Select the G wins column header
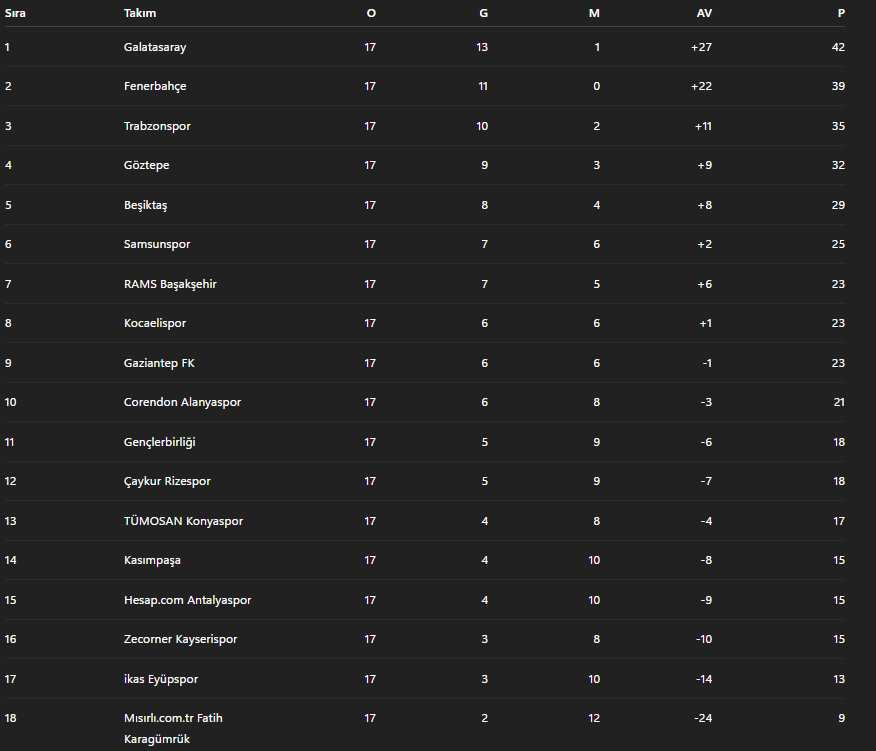The image size is (876, 751). click(484, 13)
